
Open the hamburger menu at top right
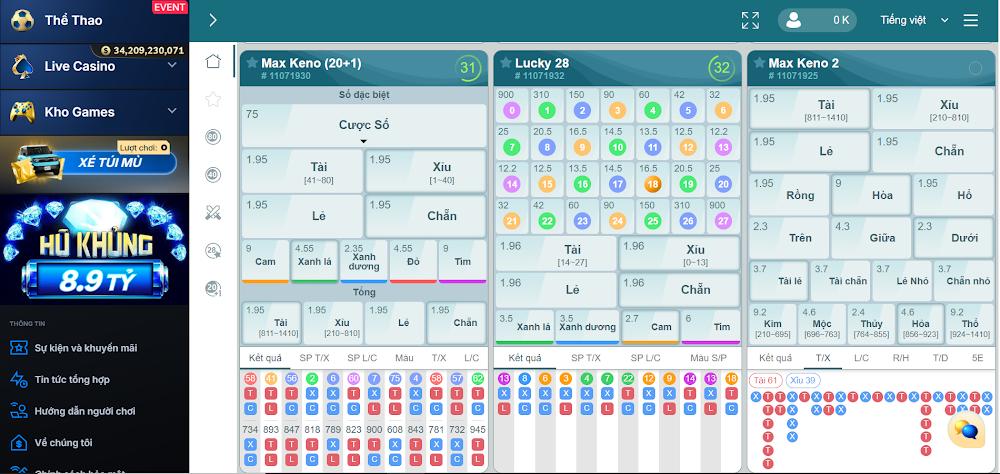click(x=970, y=20)
